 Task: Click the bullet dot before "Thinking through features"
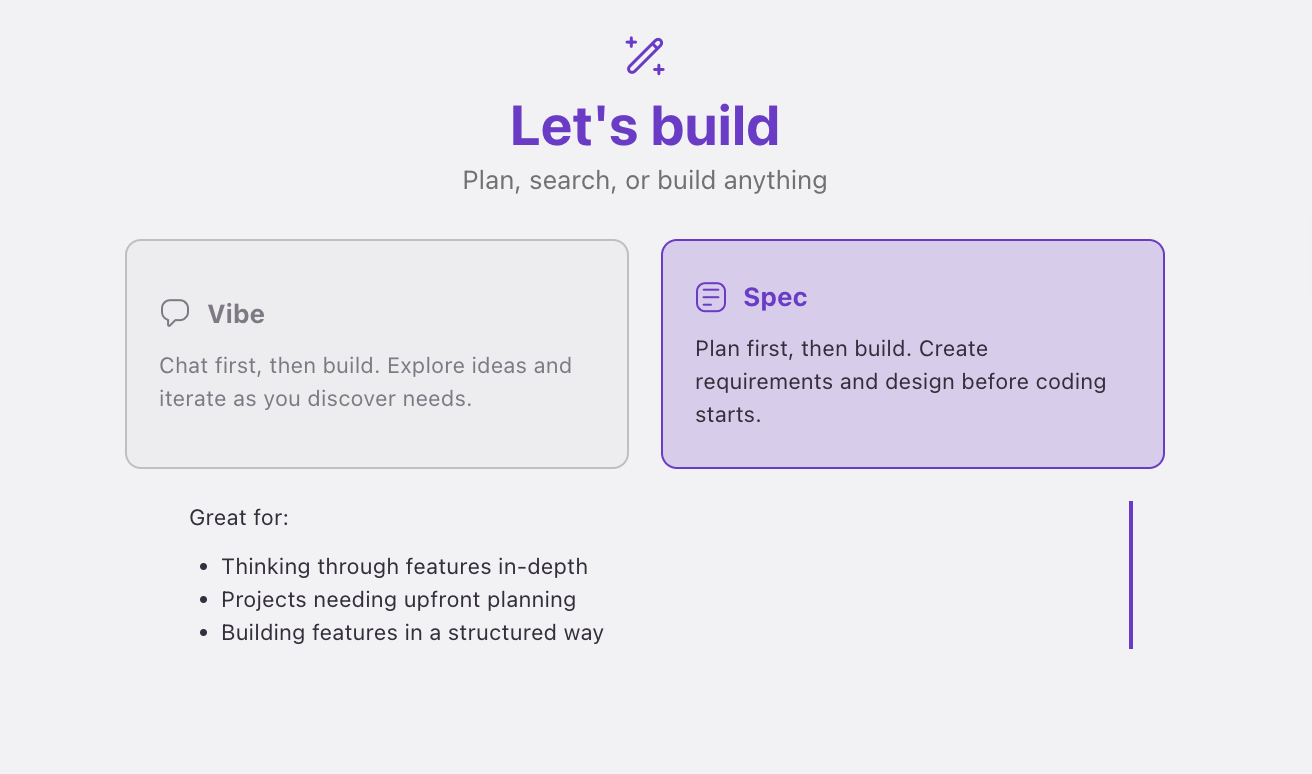204,567
